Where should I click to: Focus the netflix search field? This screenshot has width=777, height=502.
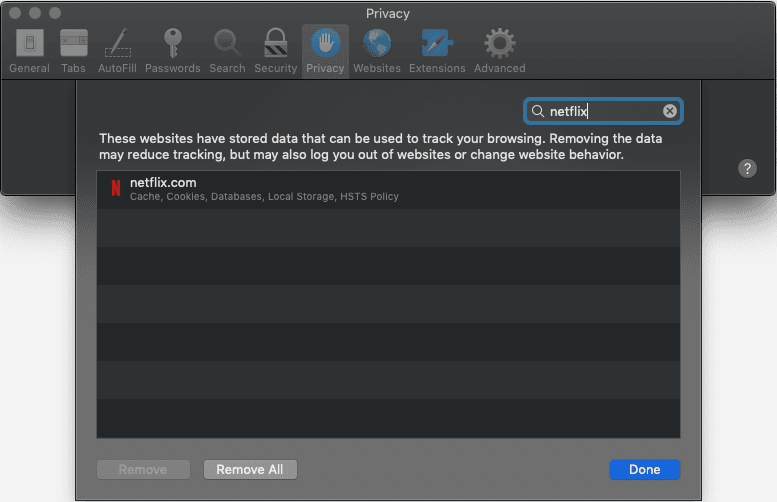[603, 111]
